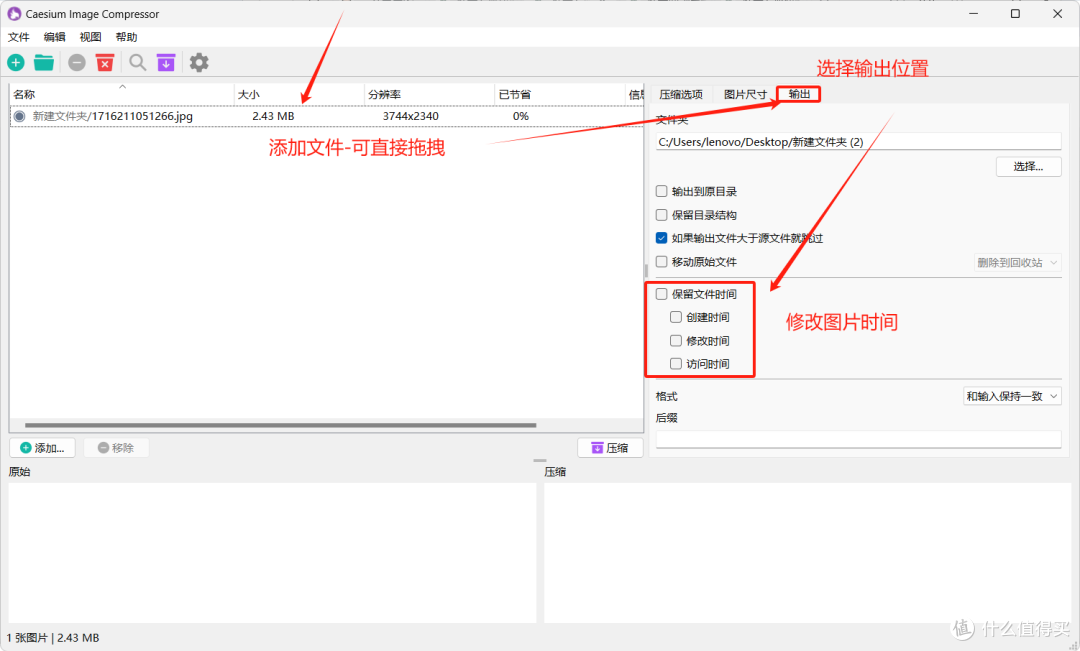The width and height of the screenshot is (1080, 651).
Task: Click status icon of 1716211051266.jpg row
Action: (19, 116)
